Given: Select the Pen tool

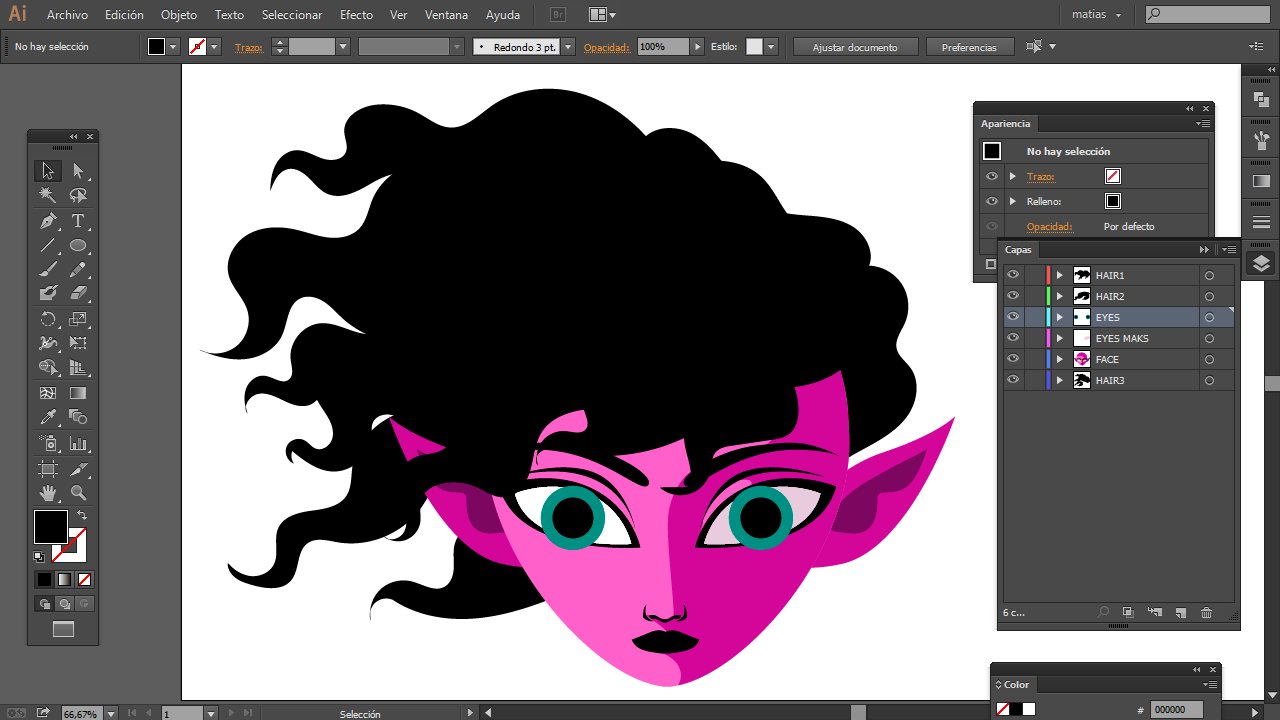Looking at the screenshot, I should (x=48, y=221).
